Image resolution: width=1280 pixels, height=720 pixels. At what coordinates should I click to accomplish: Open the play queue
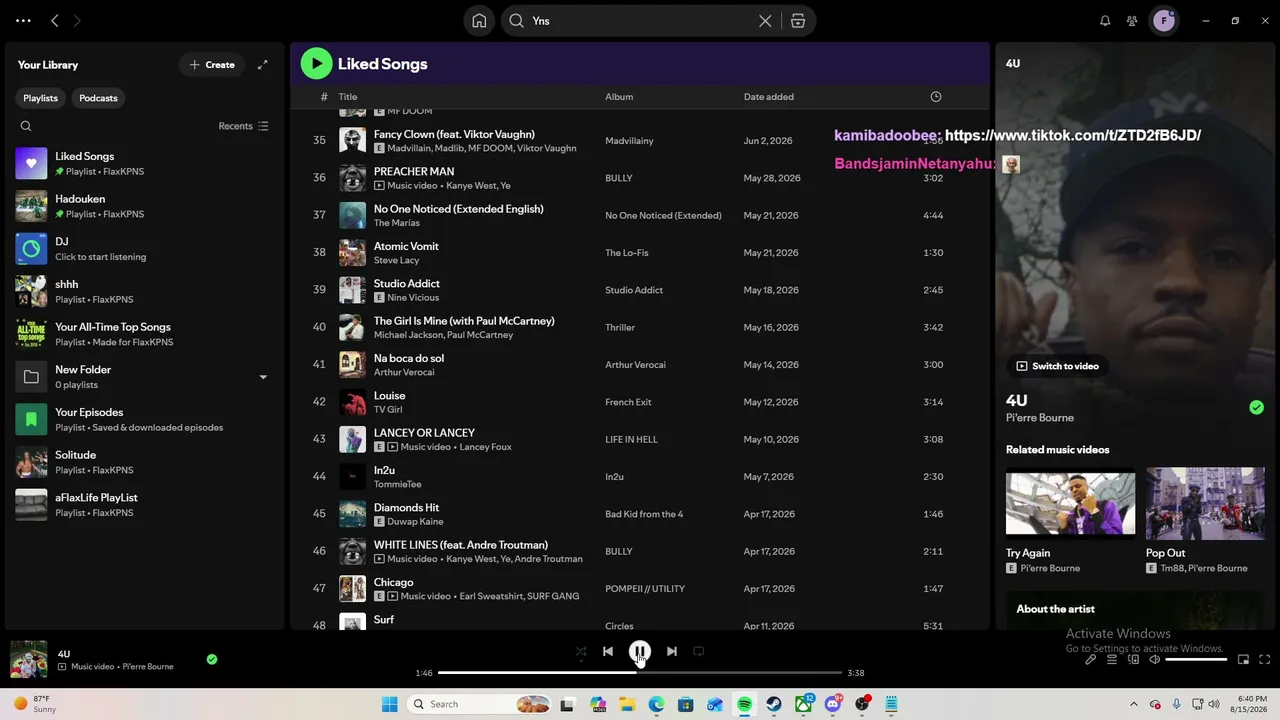click(x=1112, y=660)
